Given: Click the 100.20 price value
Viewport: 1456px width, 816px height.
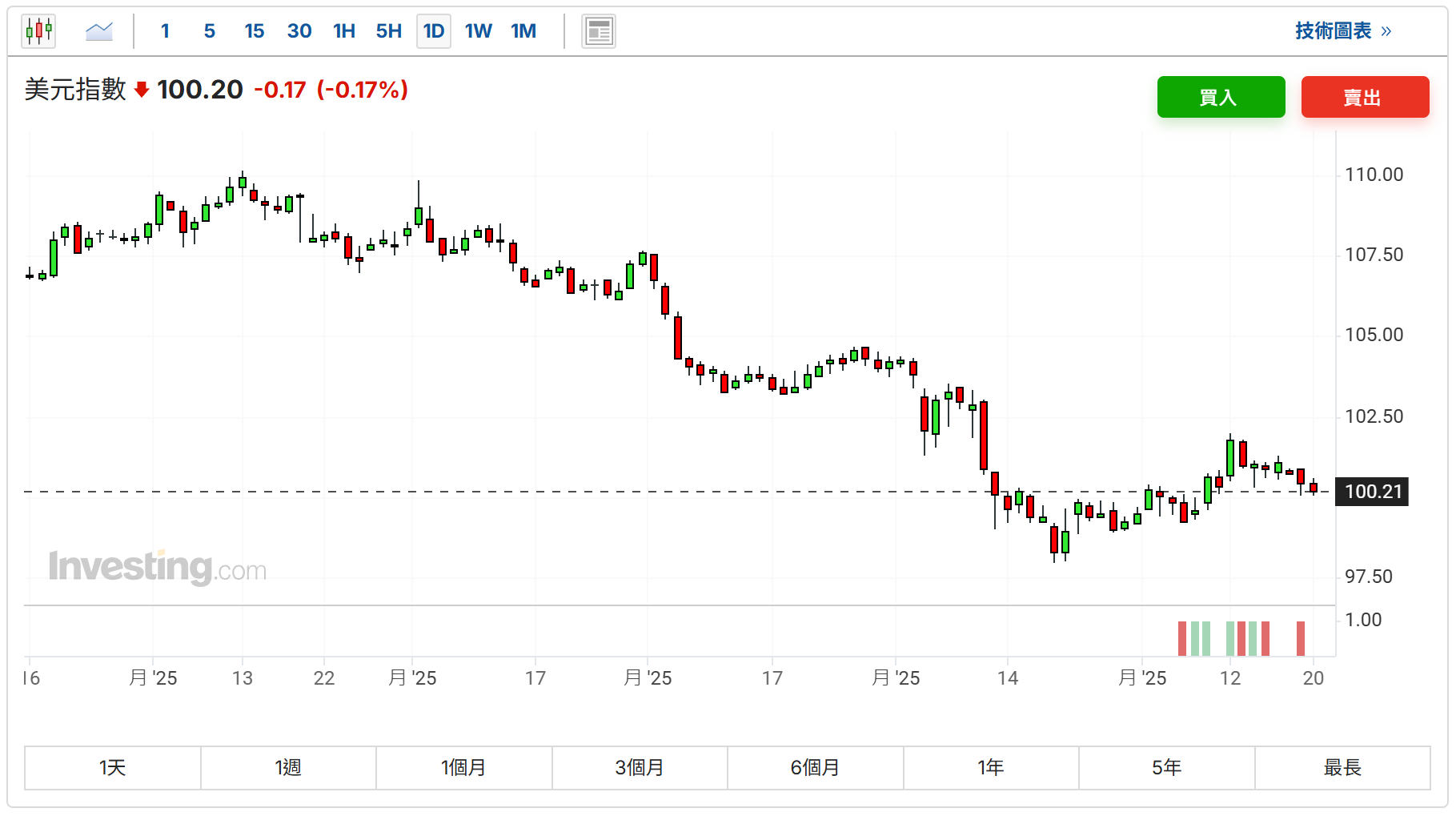Looking at the screenshot, I should [x=200, y=90].
